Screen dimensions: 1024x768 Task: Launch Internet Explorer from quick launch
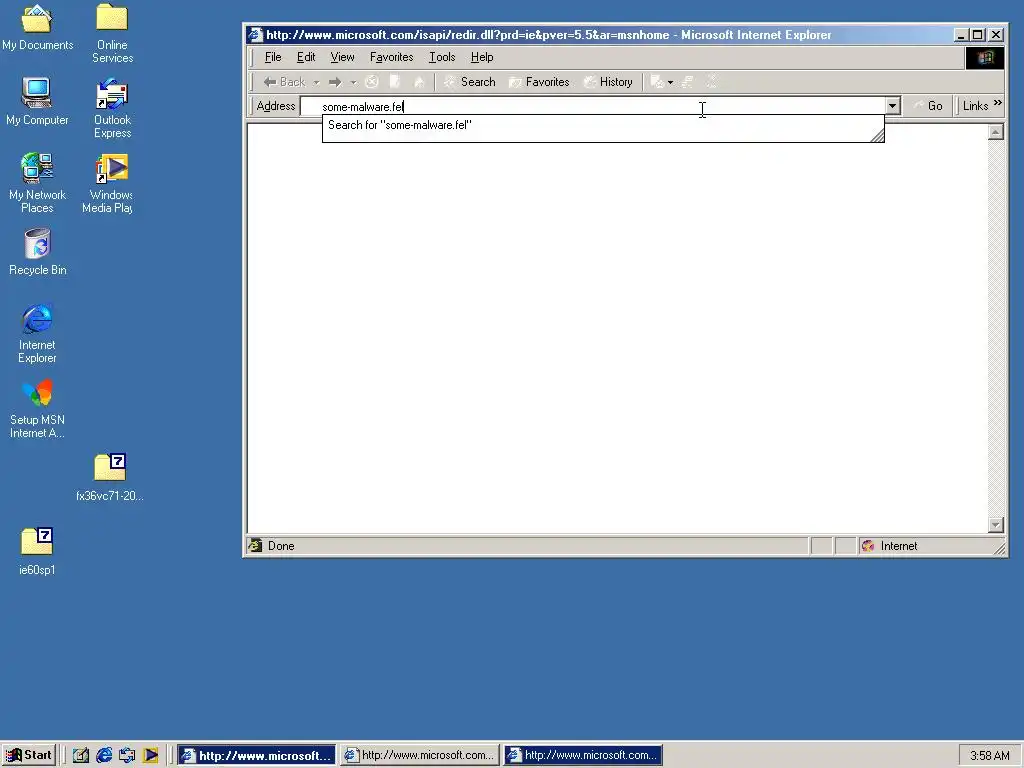[x=104, y=755]
